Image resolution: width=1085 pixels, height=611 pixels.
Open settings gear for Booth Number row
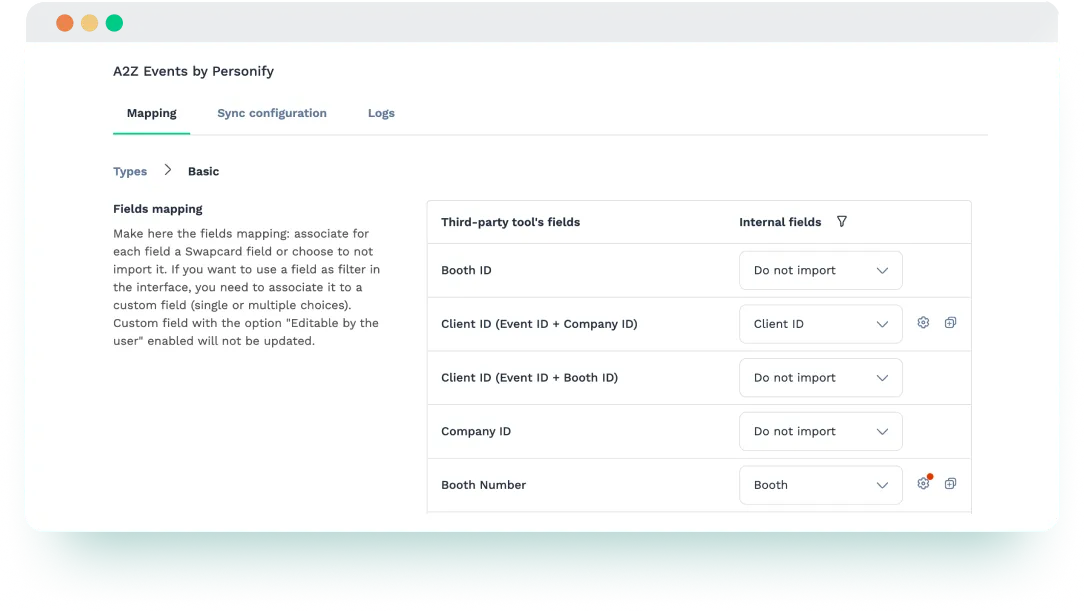pos(923,484)
